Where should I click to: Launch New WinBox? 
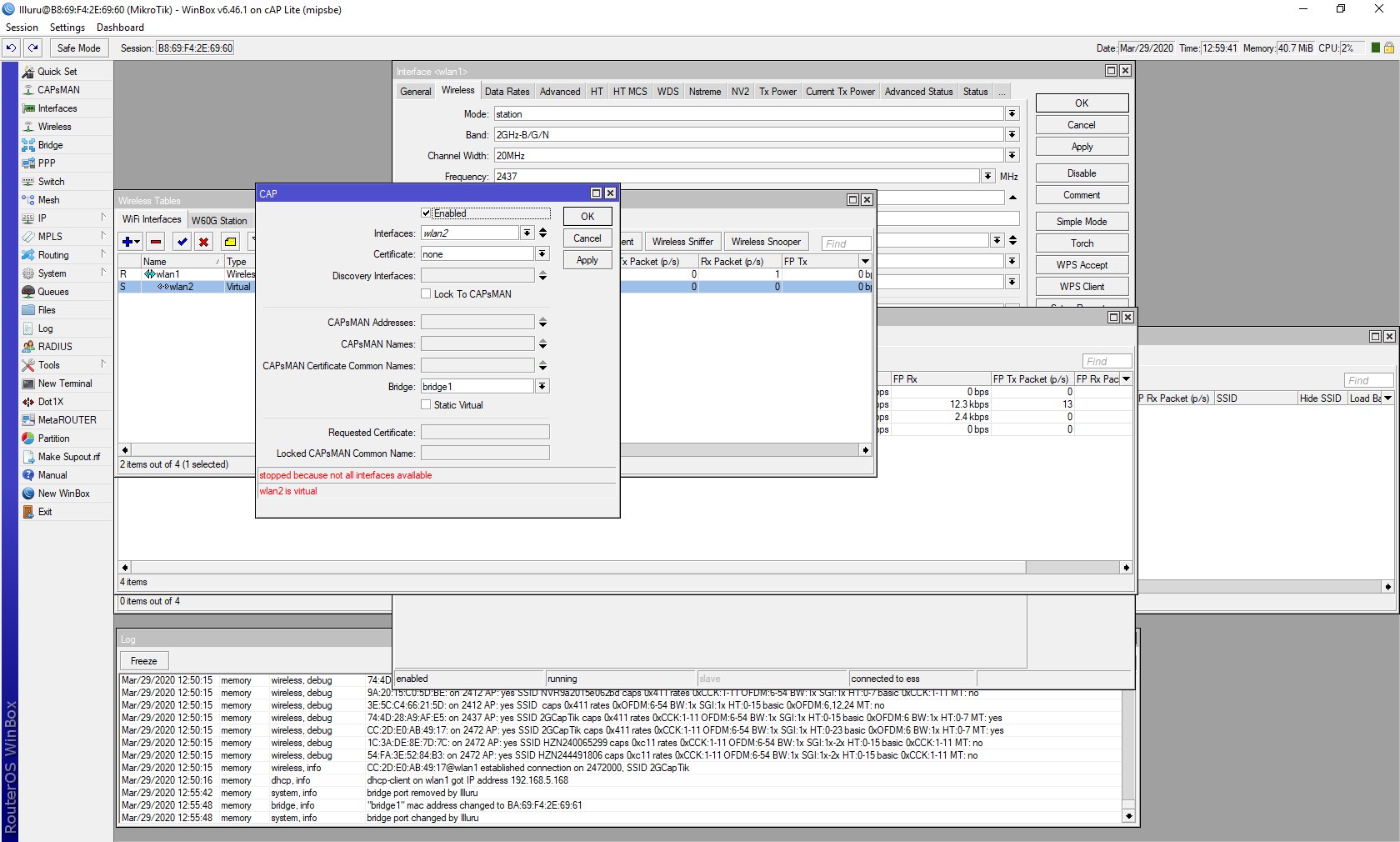click(65, 494)
